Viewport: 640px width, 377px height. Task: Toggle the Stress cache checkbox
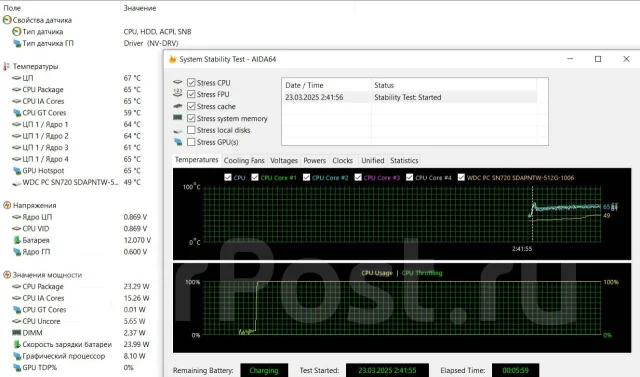[x=191, y=106]
